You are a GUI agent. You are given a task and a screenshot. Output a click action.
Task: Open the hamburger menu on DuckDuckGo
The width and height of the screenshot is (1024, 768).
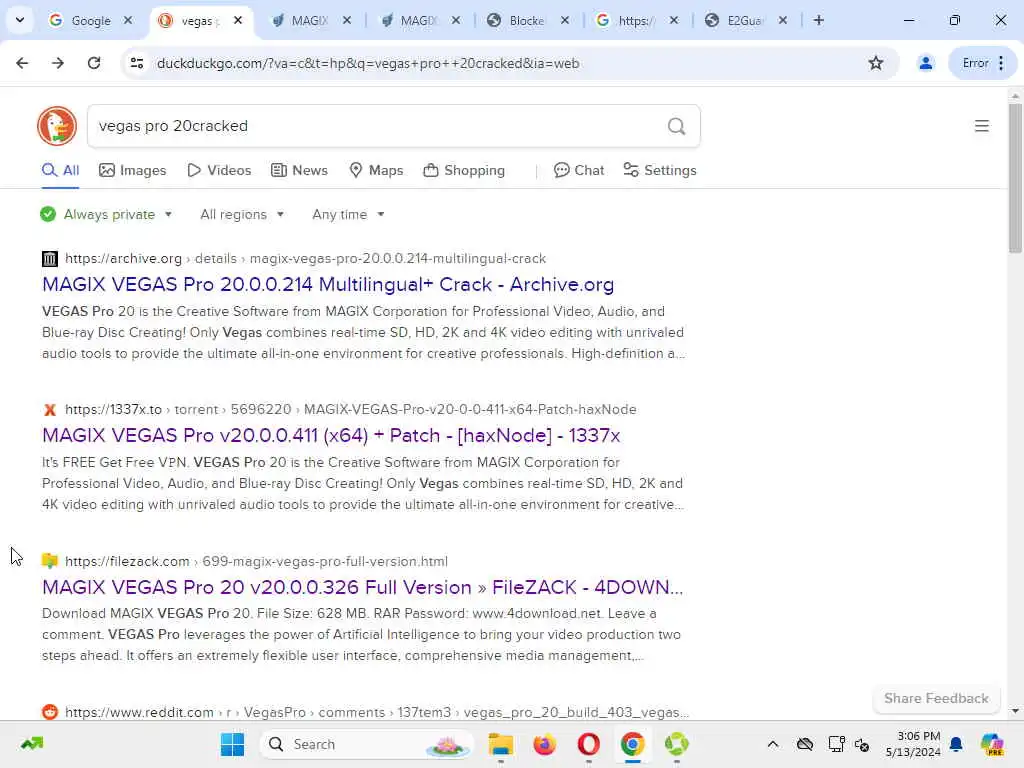tap(982, 126)
